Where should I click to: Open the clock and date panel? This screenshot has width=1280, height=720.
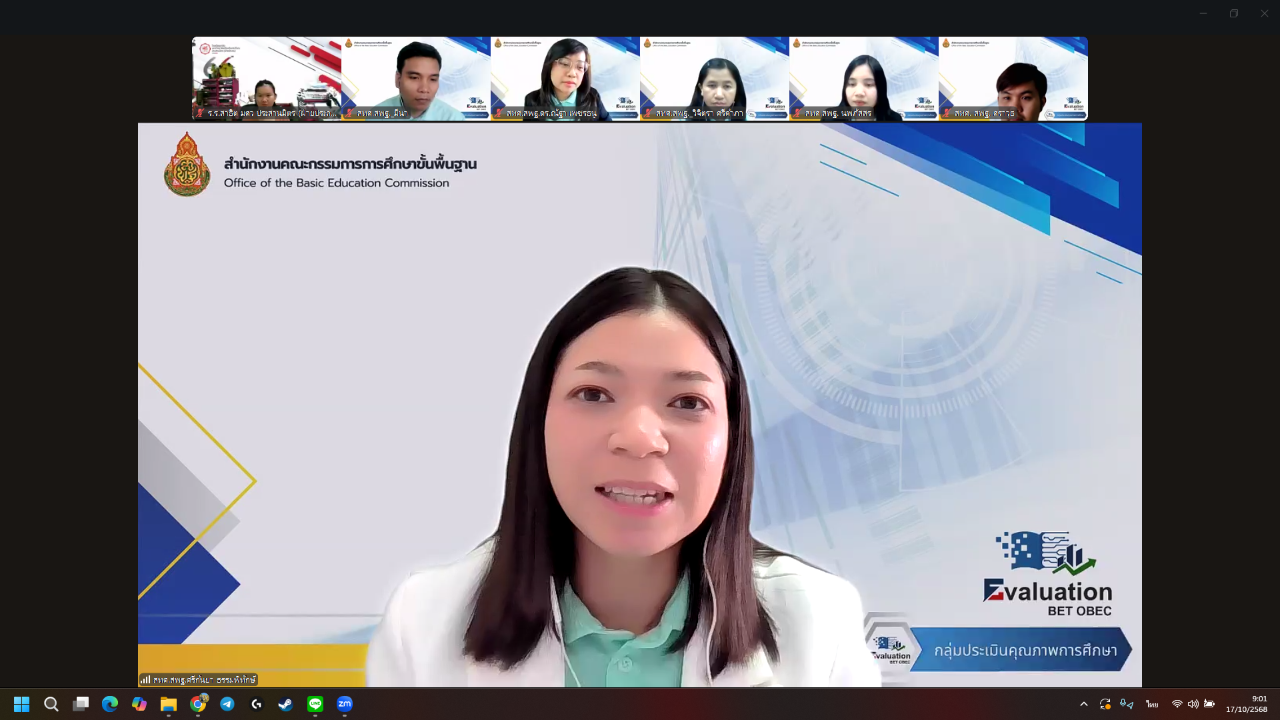[x=1246, y=704]
